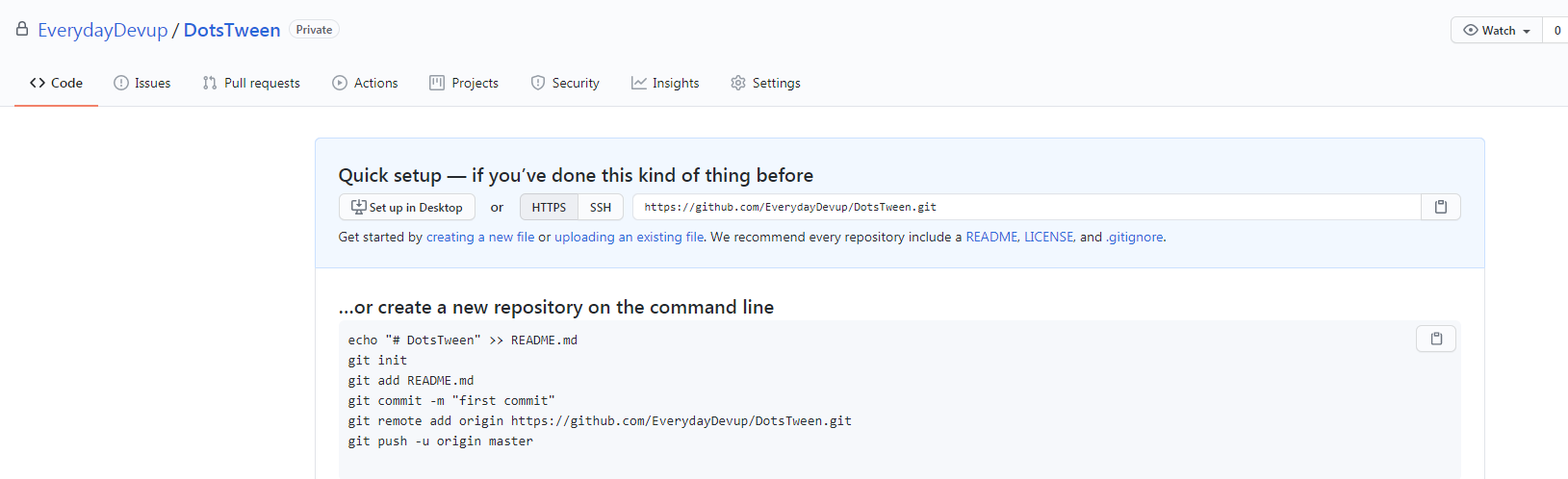Click Set up in Desktop button
Viewport: 1568px width, 479px height.
(x=406, y=207)
